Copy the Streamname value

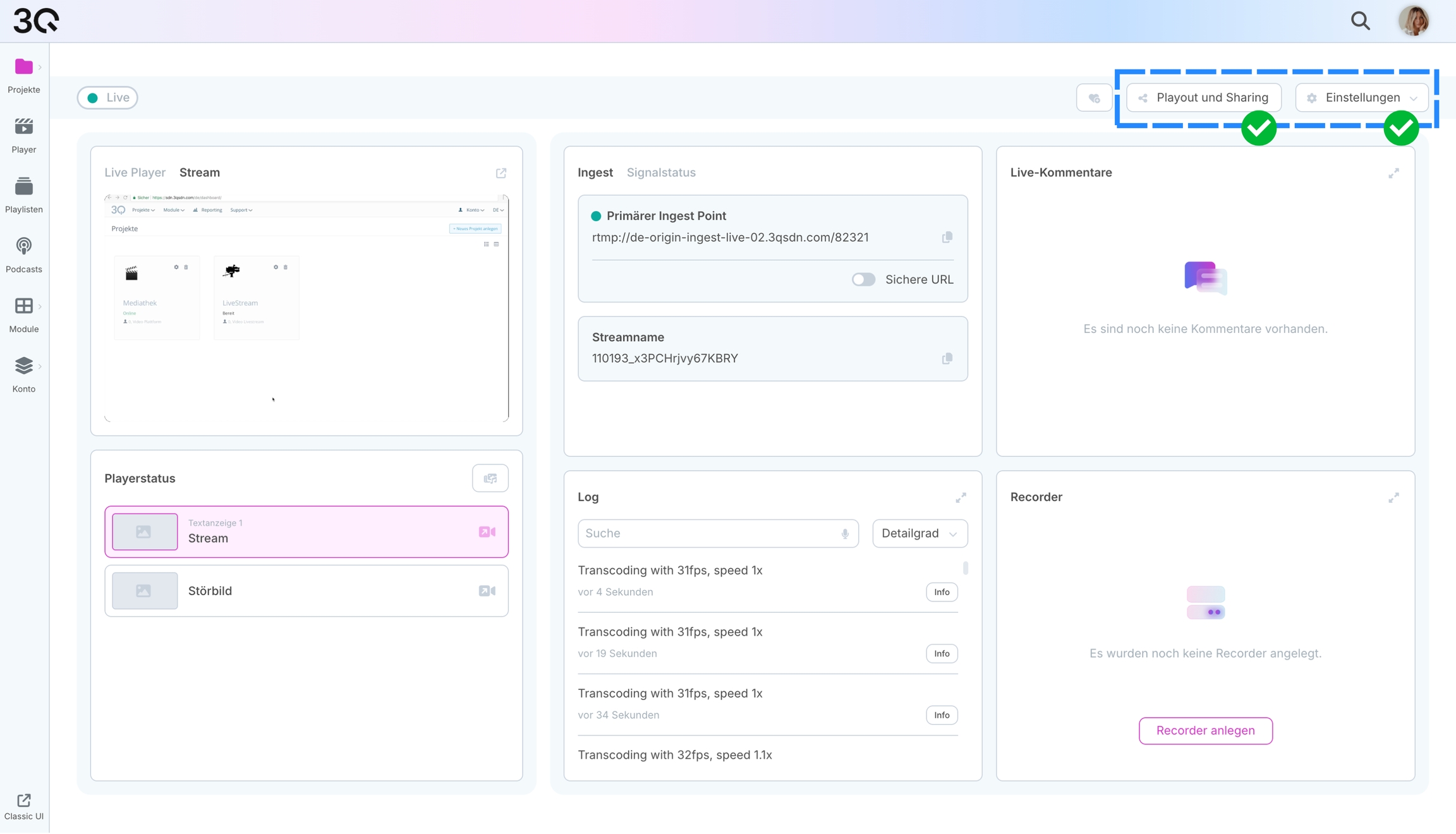[947, 358]
